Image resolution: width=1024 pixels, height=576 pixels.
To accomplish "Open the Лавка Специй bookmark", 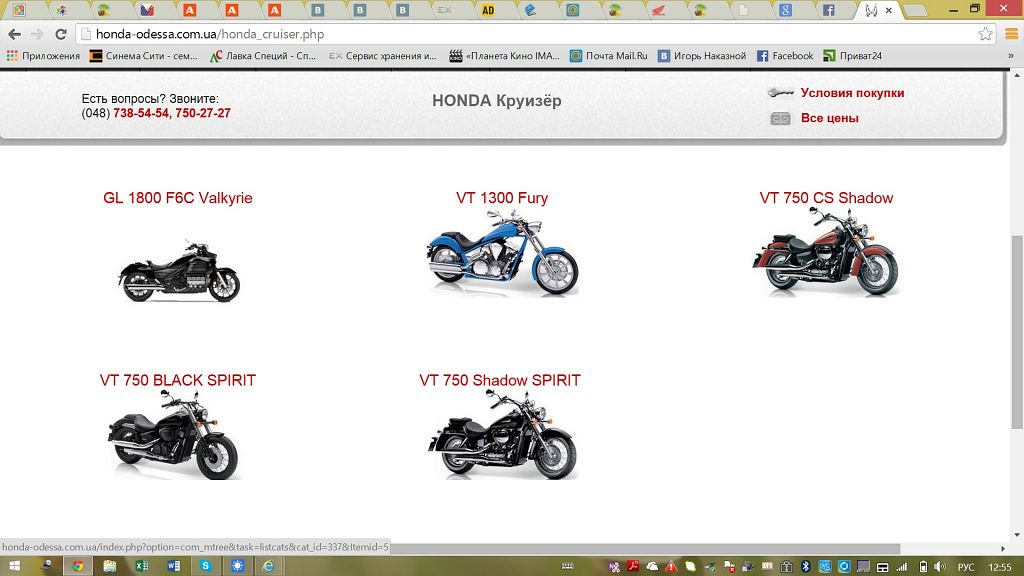I will [263, 56].
